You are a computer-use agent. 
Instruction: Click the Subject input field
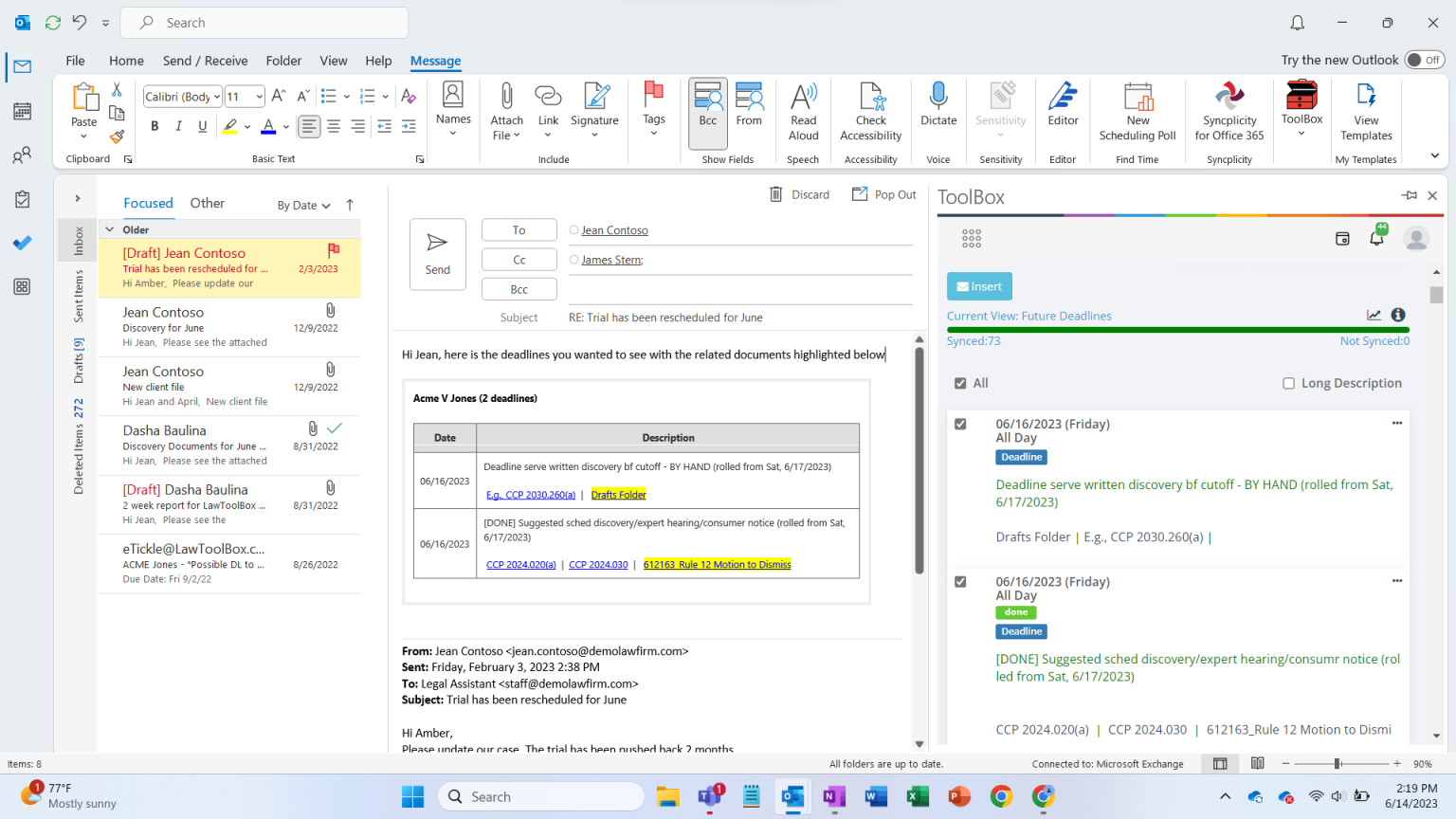pyautogui.click(x=739, y=318)
